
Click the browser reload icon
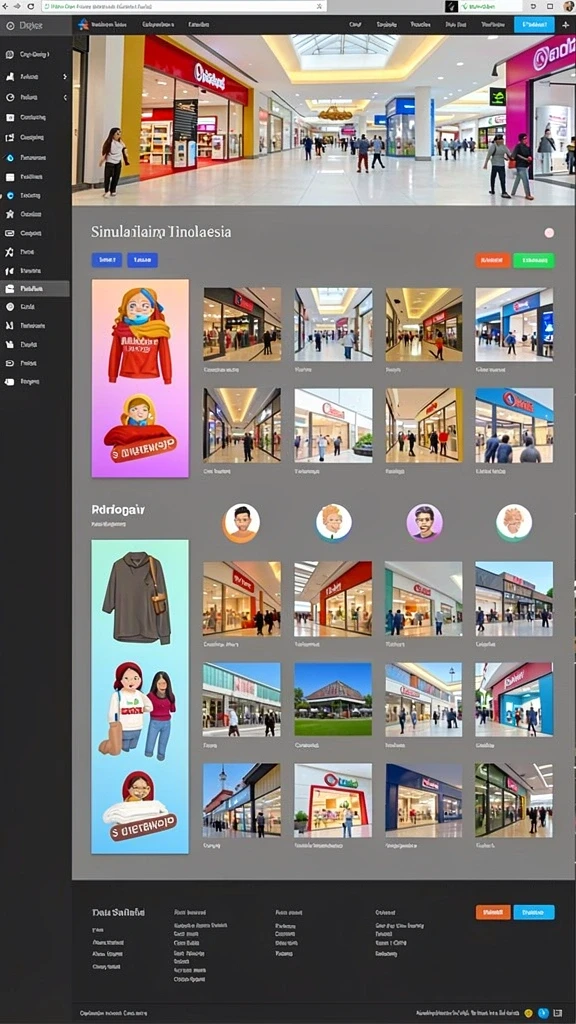pyautogui.click(x=31, y=6)
